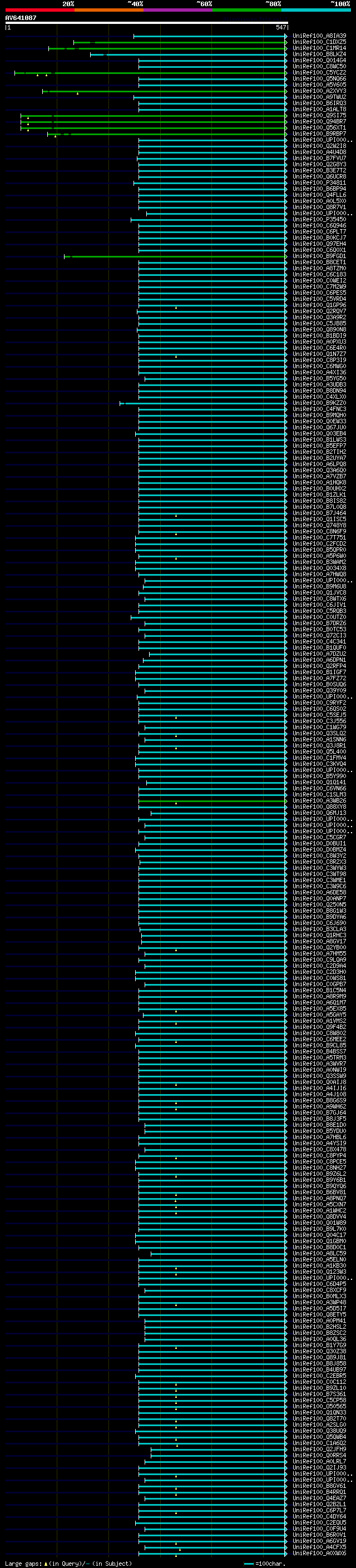Click the UniRef100_B1BDI9 label
The height and width of the screenshot is (1568, 356).
pos(319,335)
